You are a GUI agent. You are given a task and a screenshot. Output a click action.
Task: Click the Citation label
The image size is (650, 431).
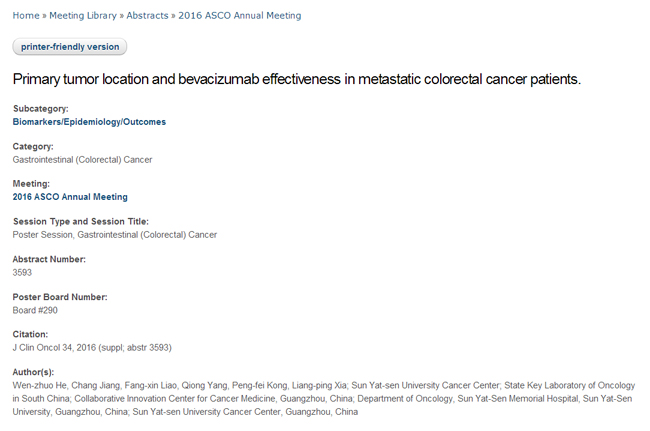(30, 334)
